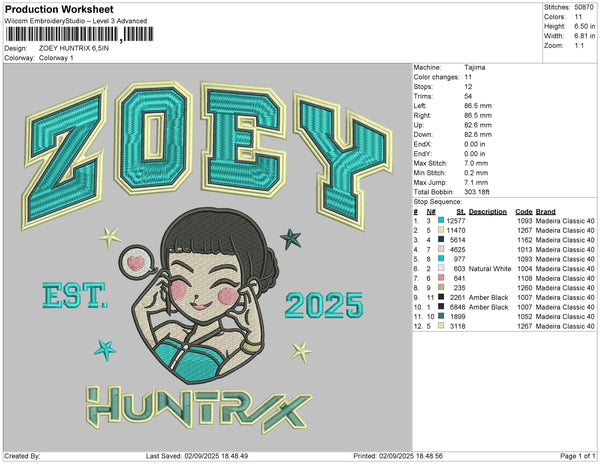
Task: Click the Left value '86.5 mm'
Action: (x=478, y=106)
